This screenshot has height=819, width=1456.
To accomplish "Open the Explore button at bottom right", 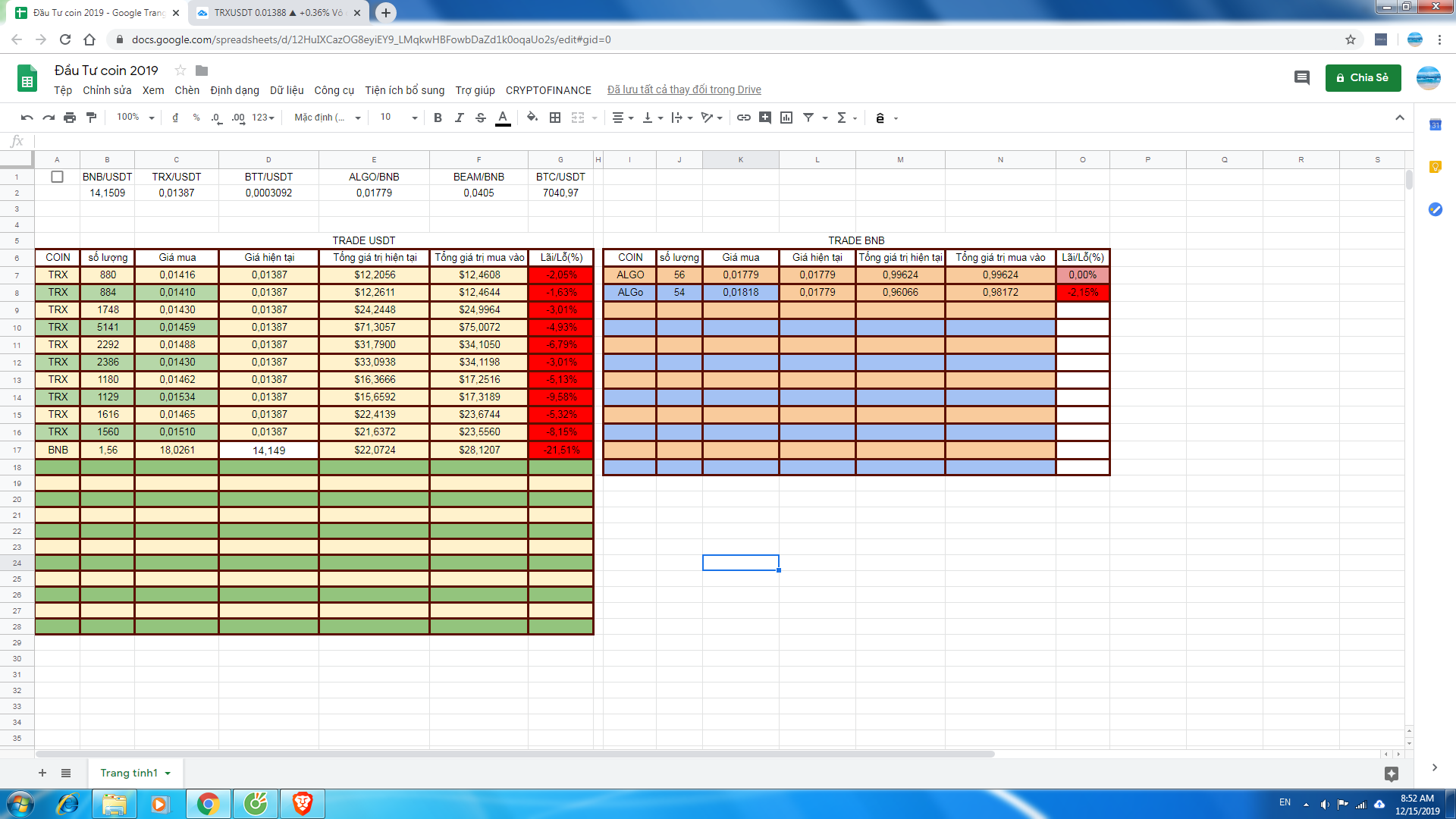I will 1391,773.
